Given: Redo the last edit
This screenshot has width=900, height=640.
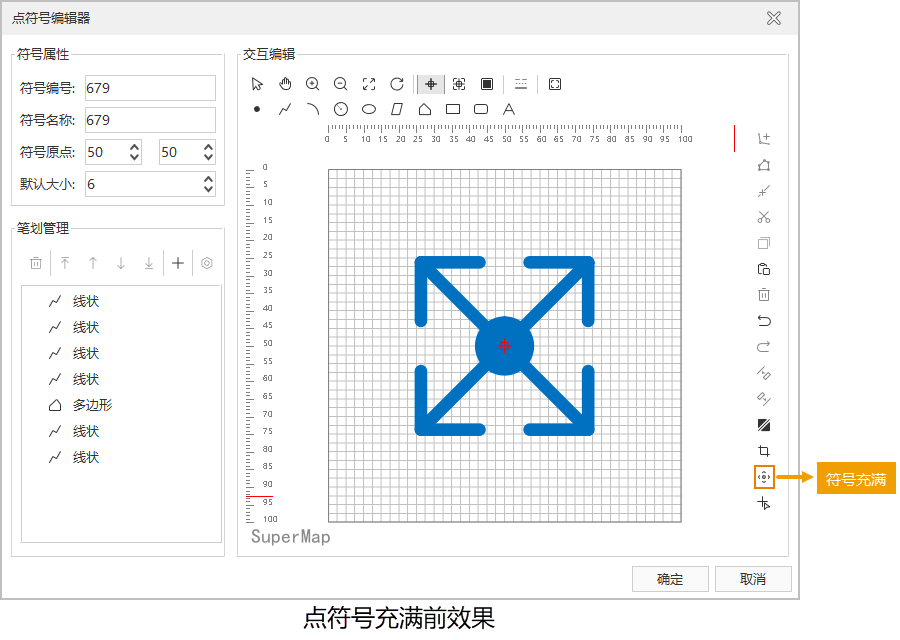Looking at the screenshot, I should 763,347.
